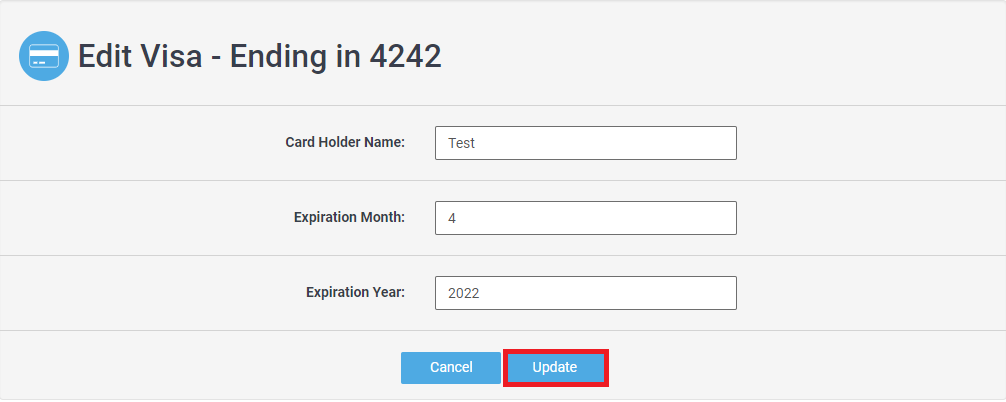Click the "4242" digits in the title

pyautogui.click(x=405, y=56)
